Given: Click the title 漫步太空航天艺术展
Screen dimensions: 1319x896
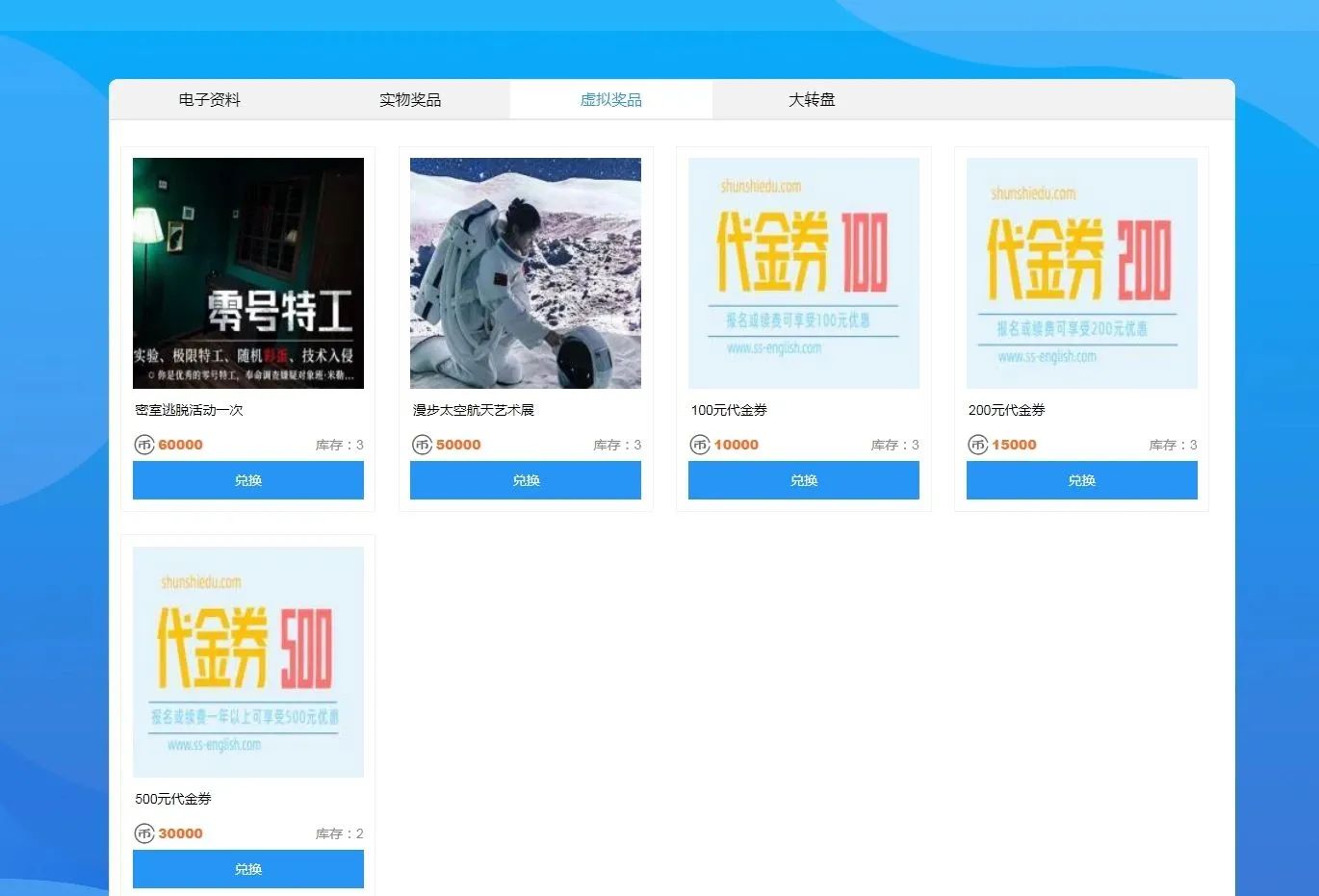Looking at the screenshot, I should tap(474, 410).
